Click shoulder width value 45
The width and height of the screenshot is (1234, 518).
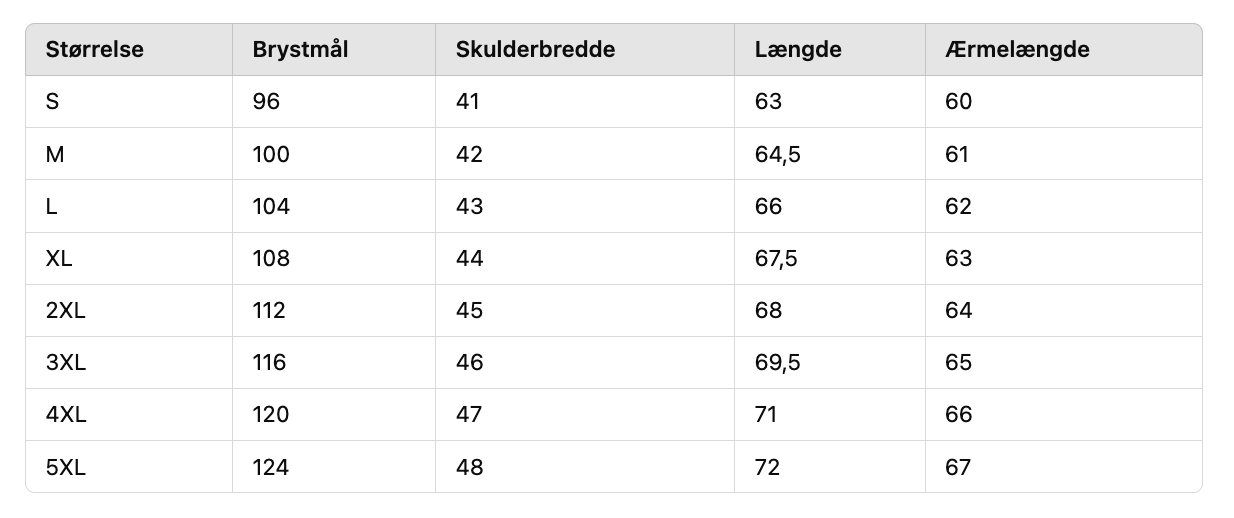pyautogui.click(x=469, y=311)
